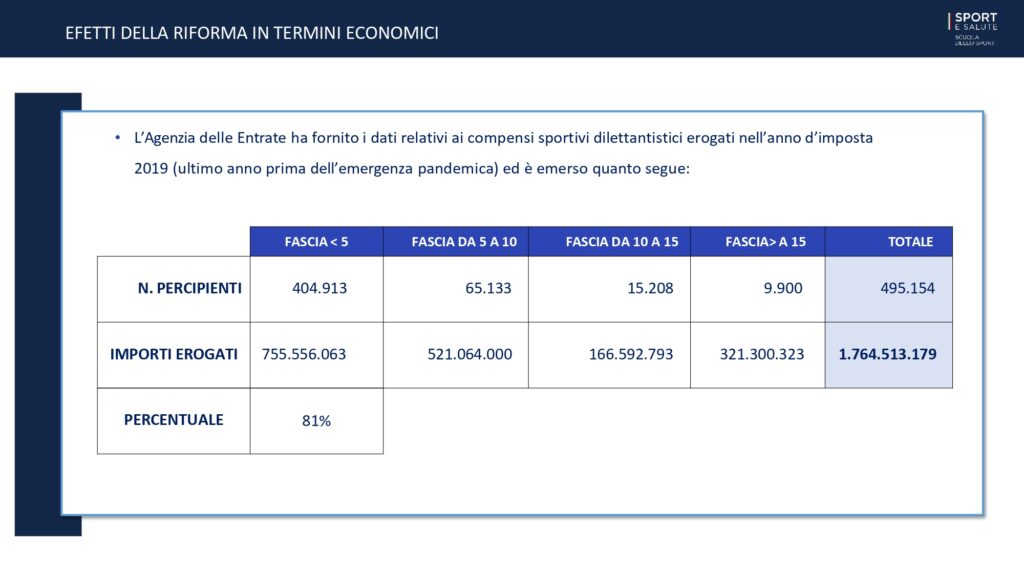Image resolution: width=1024 pixels, height=576 pixels.
Task: Select the IMPORTI EROGATI row label
Action: point(174,354)
